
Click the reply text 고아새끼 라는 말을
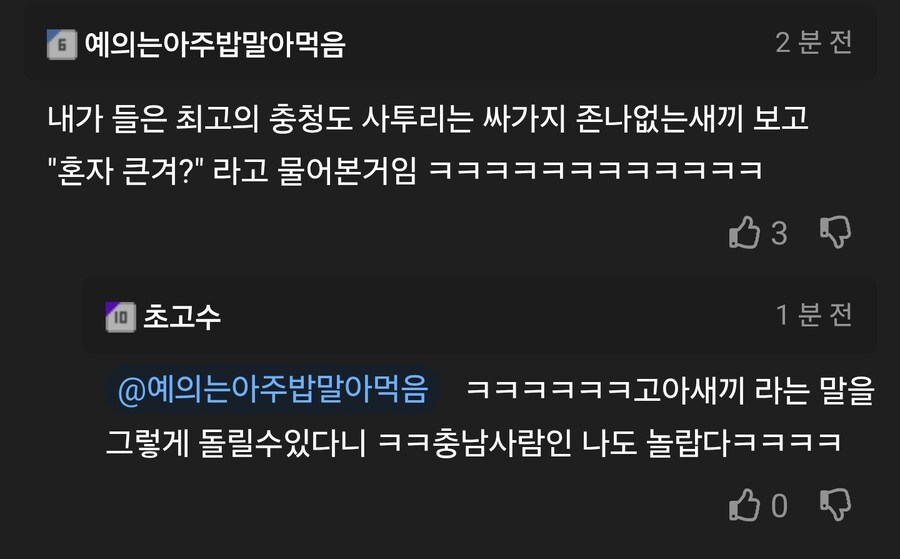[x=754, y=390]
